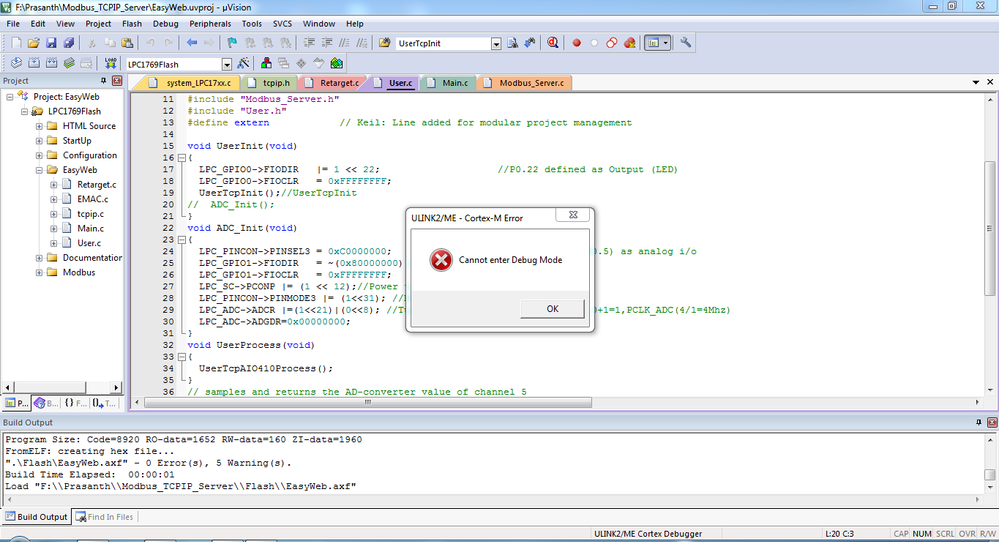Start/Stop Debug Session magnifier icon
999x542 pixels.
[552, 43]
